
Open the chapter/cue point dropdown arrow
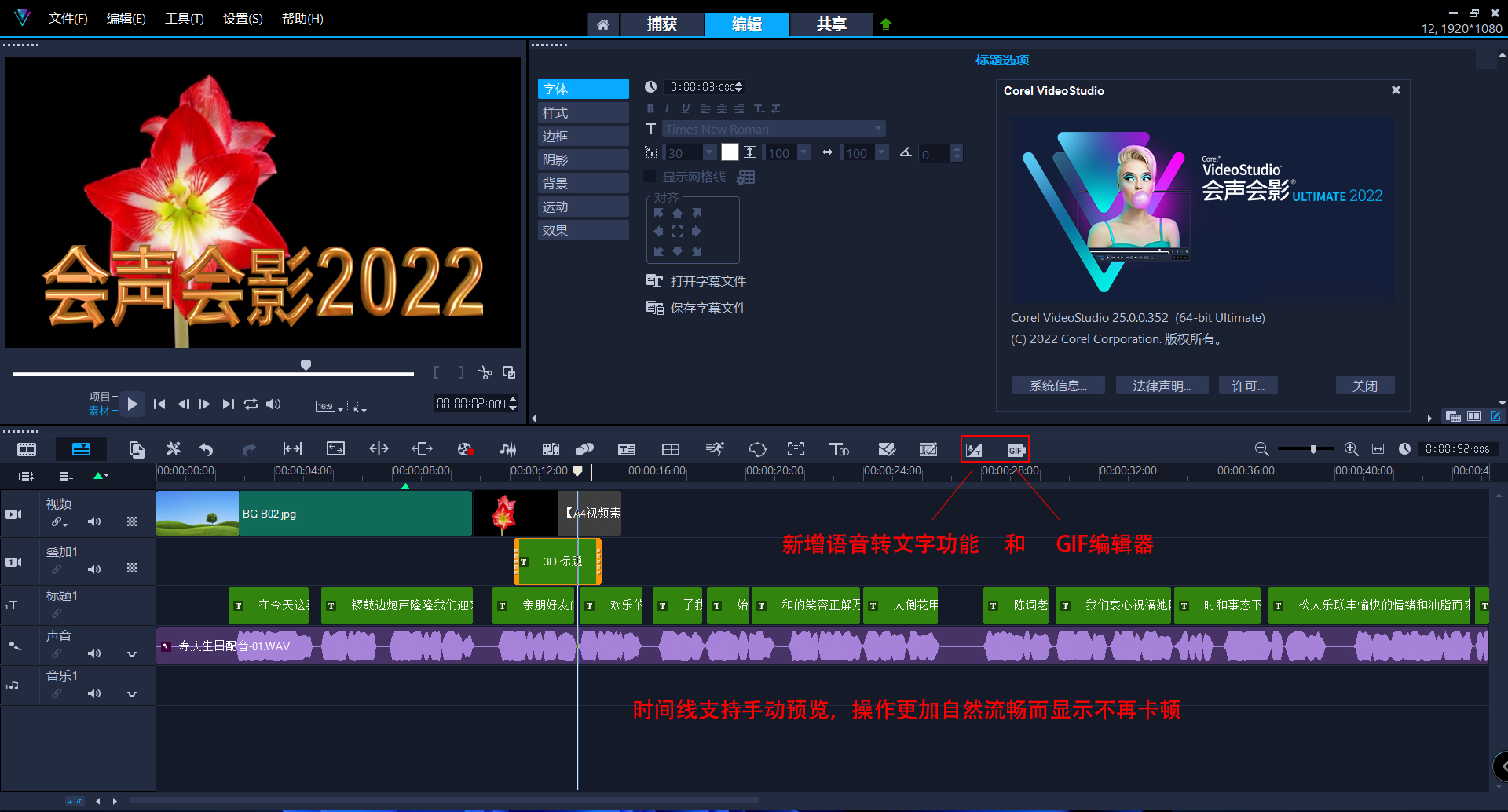coord(106,476)
